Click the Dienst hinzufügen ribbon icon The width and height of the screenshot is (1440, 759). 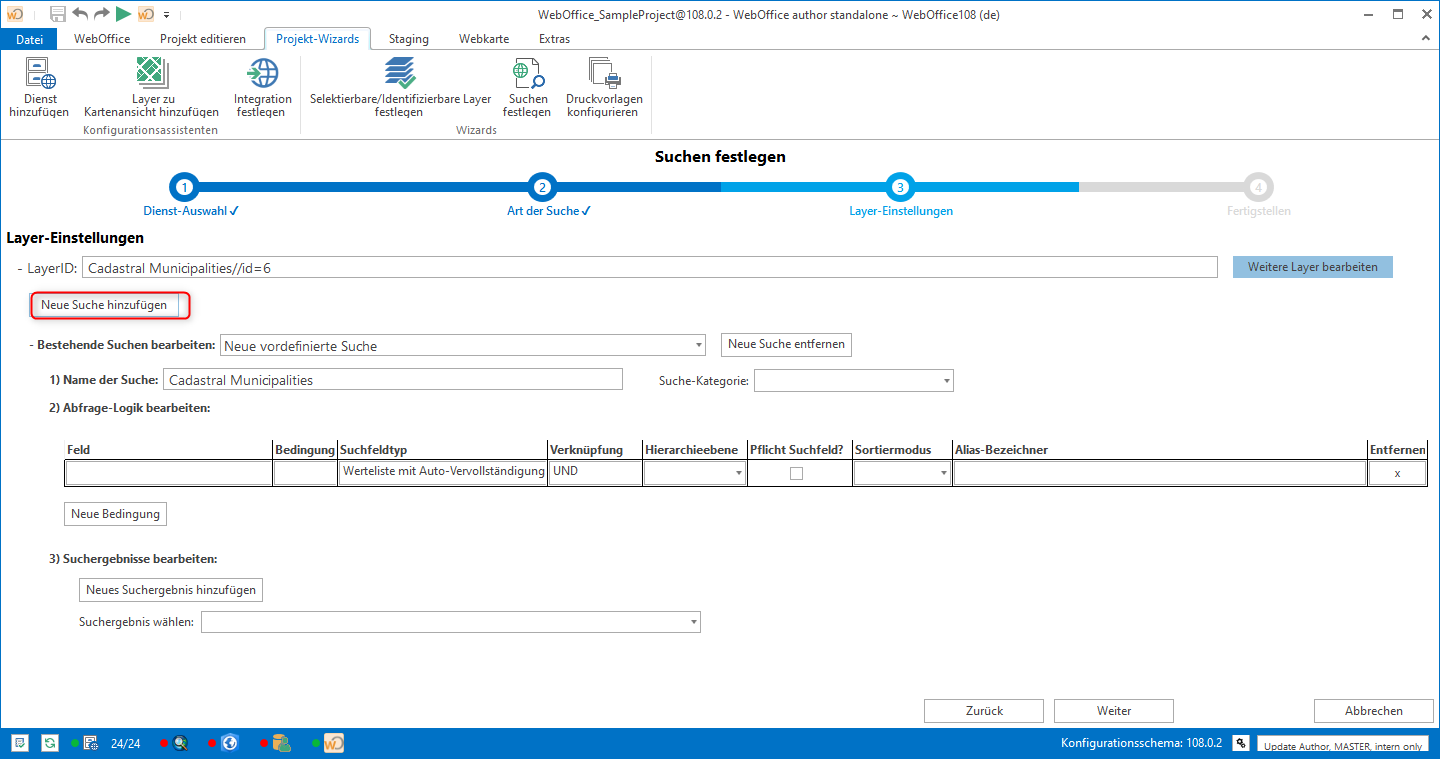click(40, 74)
